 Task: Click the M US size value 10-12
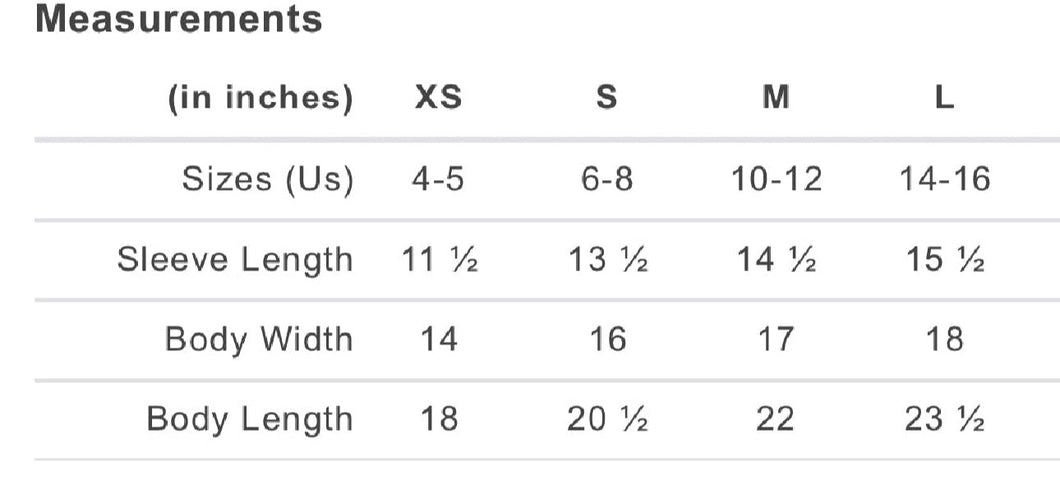click(x=775, y=179)
